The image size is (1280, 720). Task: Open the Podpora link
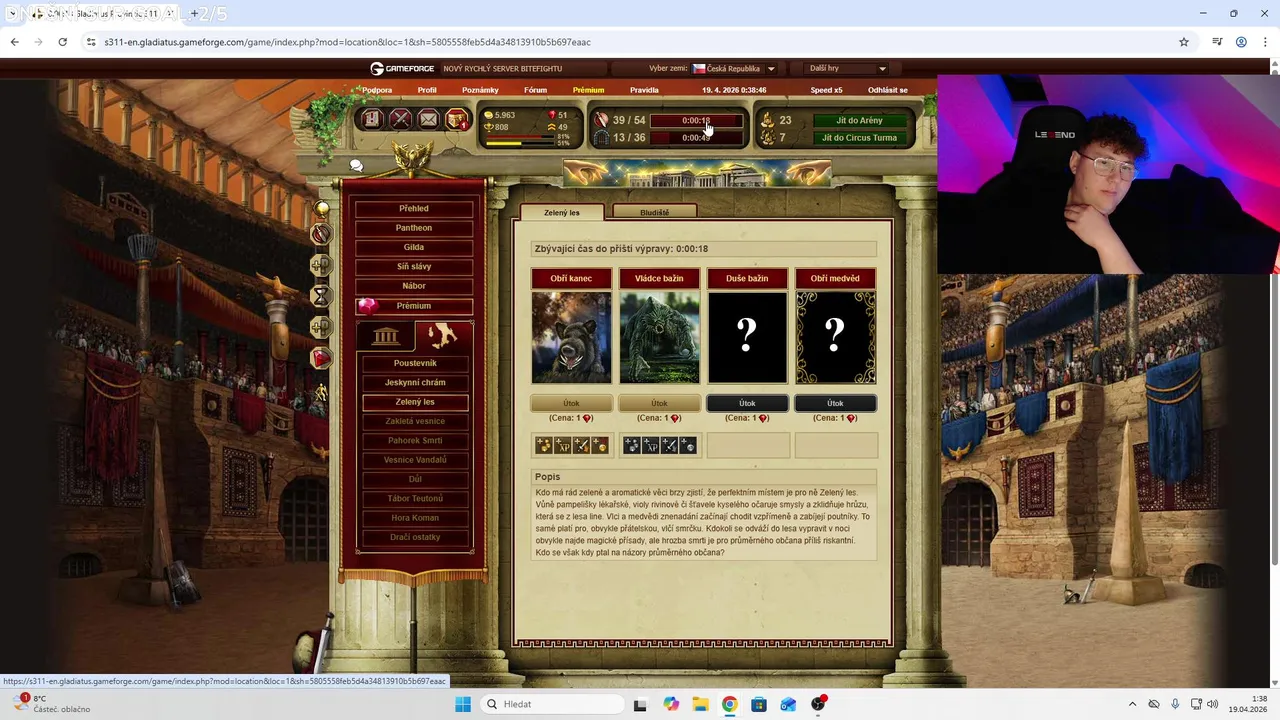pos(377,90)
